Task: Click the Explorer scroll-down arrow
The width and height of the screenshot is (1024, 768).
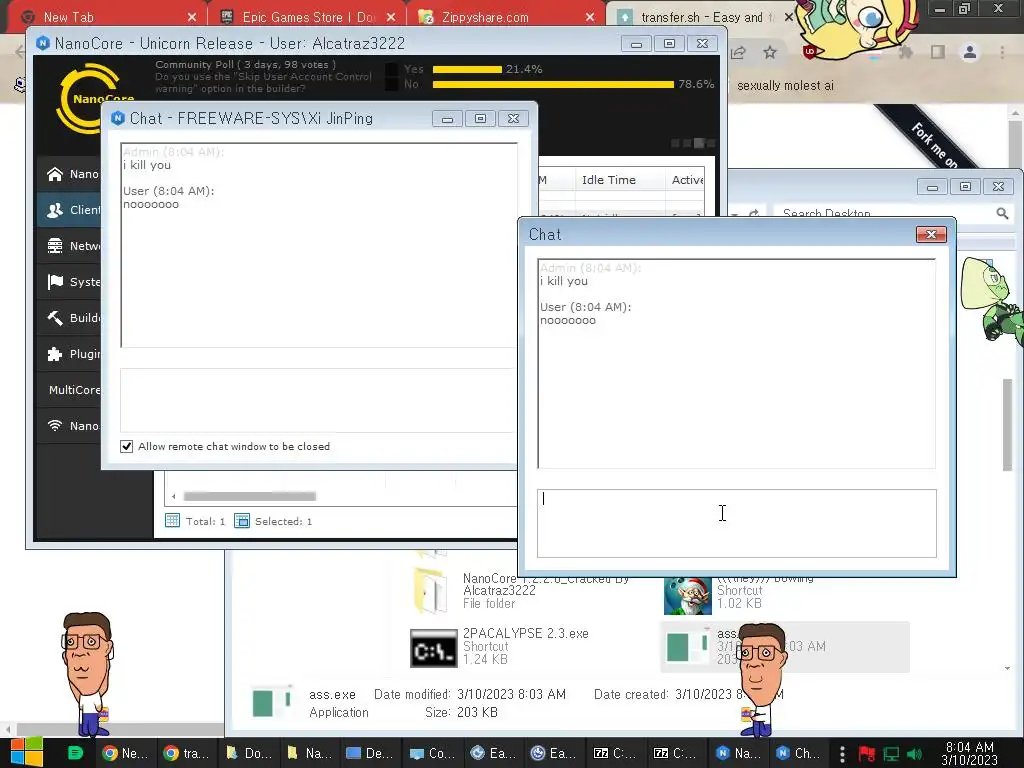Action: coord(1007,668)
